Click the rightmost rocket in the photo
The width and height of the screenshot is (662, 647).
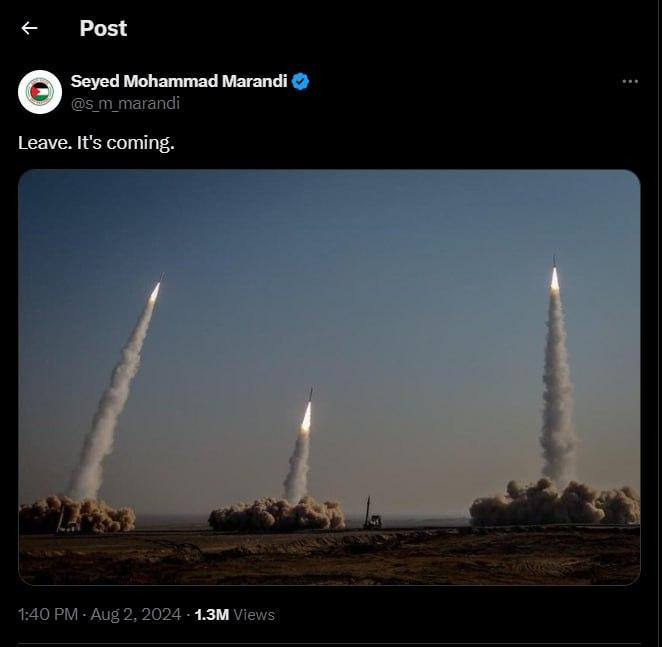[x=554, y=275]
